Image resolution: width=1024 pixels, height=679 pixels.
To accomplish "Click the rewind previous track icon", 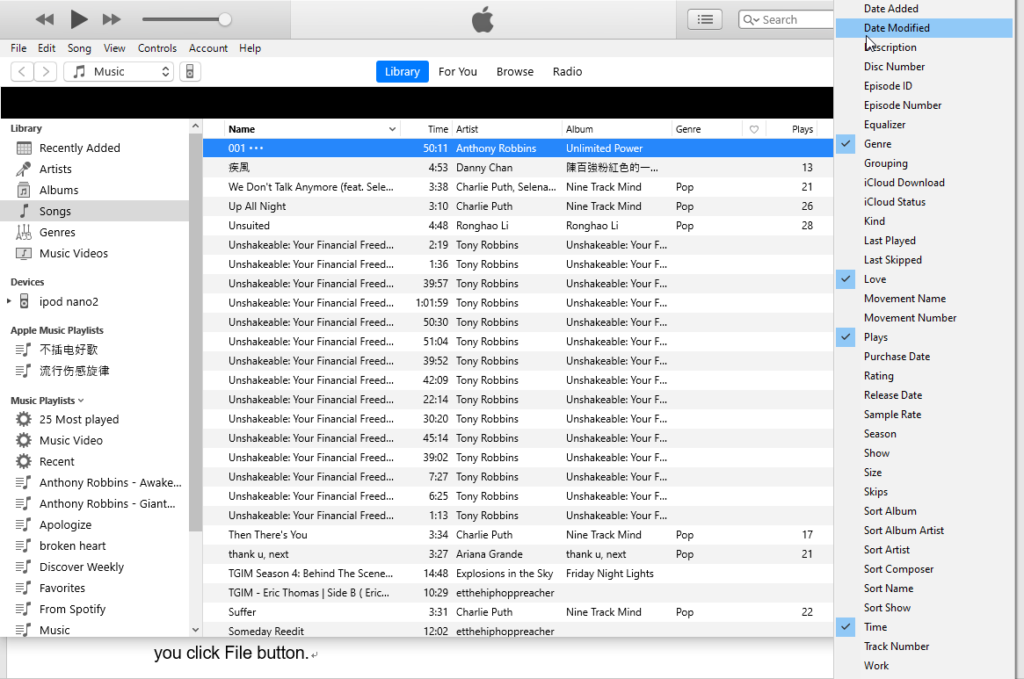I will 44,19.
